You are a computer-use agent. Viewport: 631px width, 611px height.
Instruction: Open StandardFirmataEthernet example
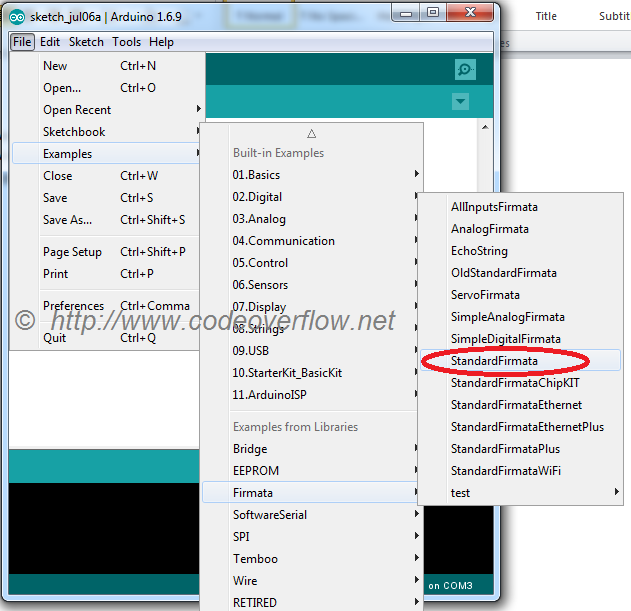520,405
